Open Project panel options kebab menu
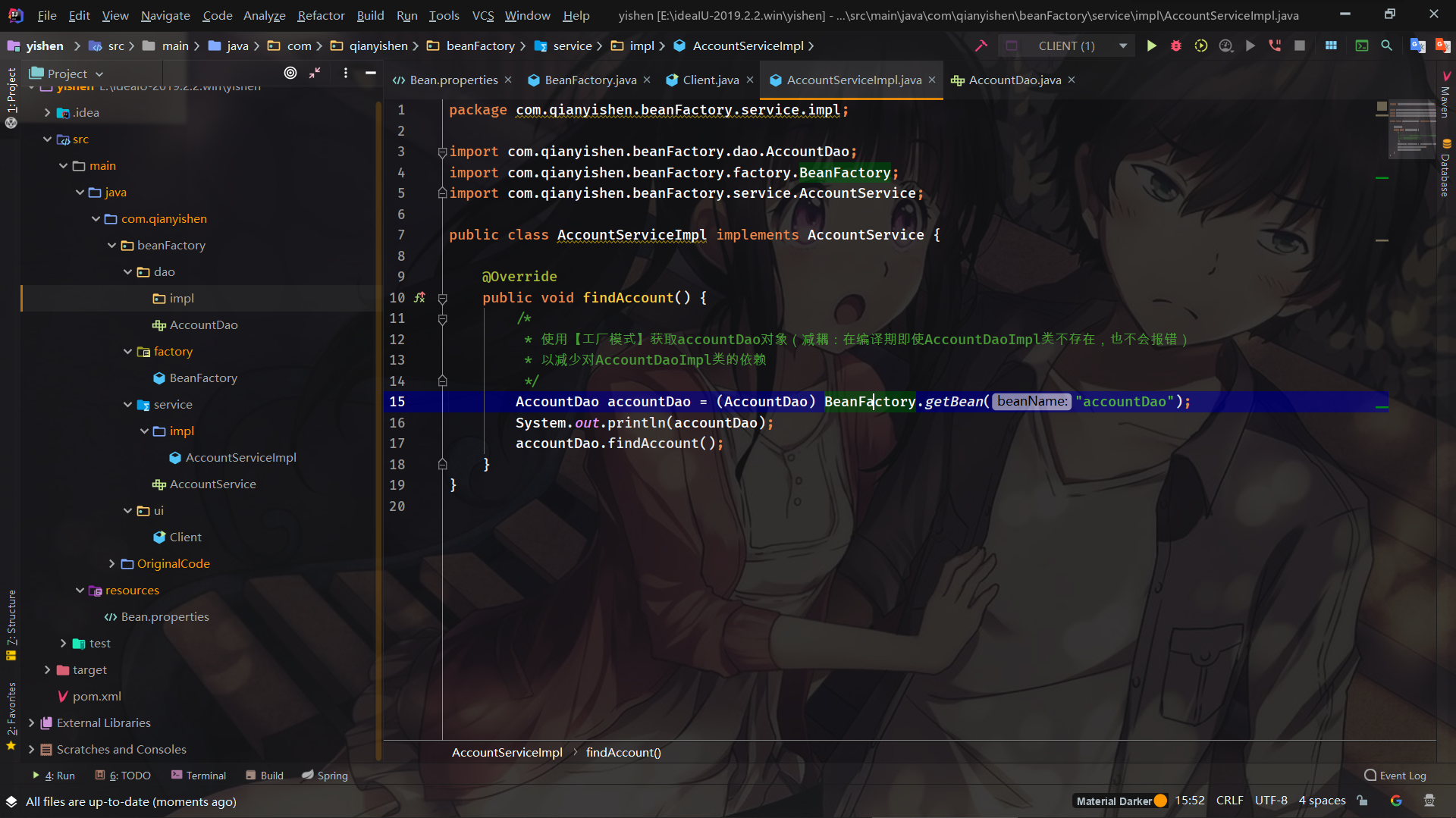The height and width of the screenshot is (818, 1456). point(346,73)
